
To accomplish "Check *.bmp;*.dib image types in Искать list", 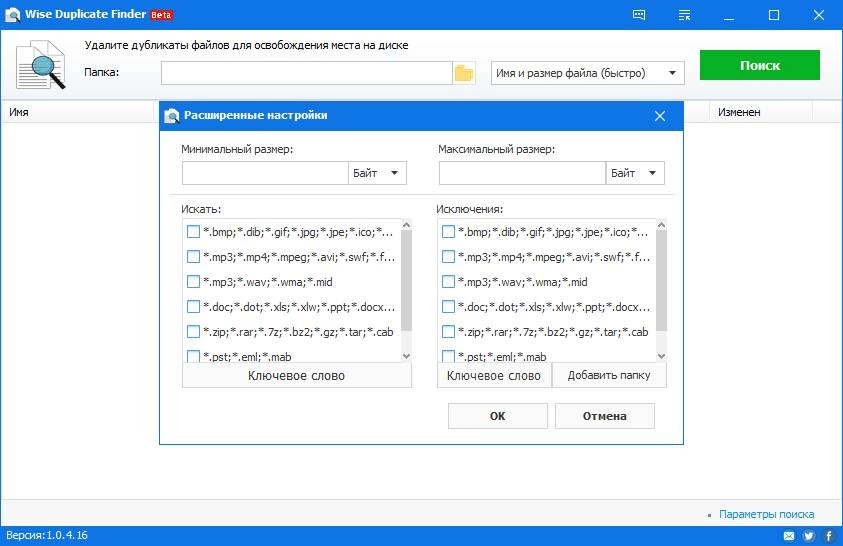I will 193,232.
